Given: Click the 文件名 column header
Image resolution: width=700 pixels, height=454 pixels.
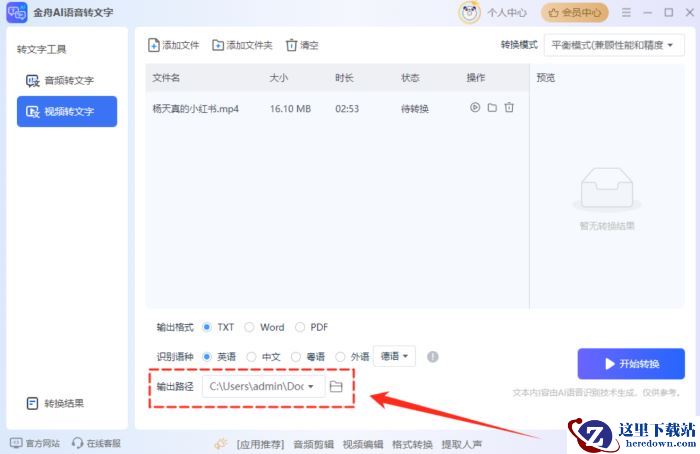Looking at the screenshot, I should point(166,78).
